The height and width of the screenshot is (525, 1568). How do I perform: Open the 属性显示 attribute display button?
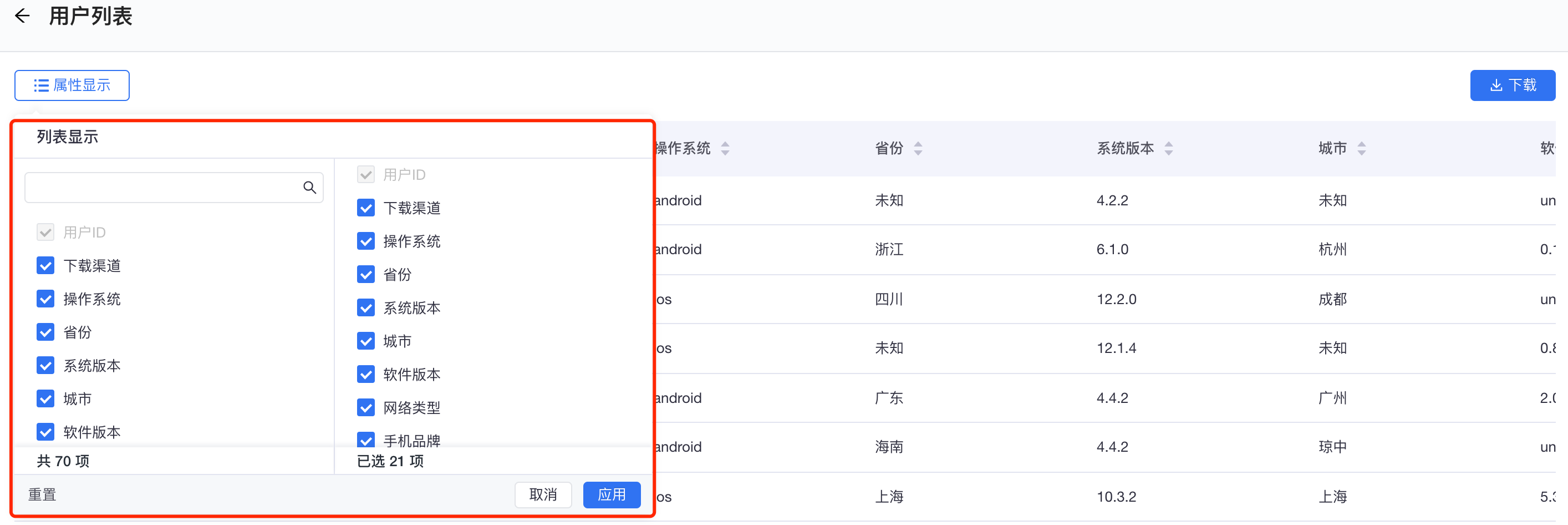click(x=72, y=85)
